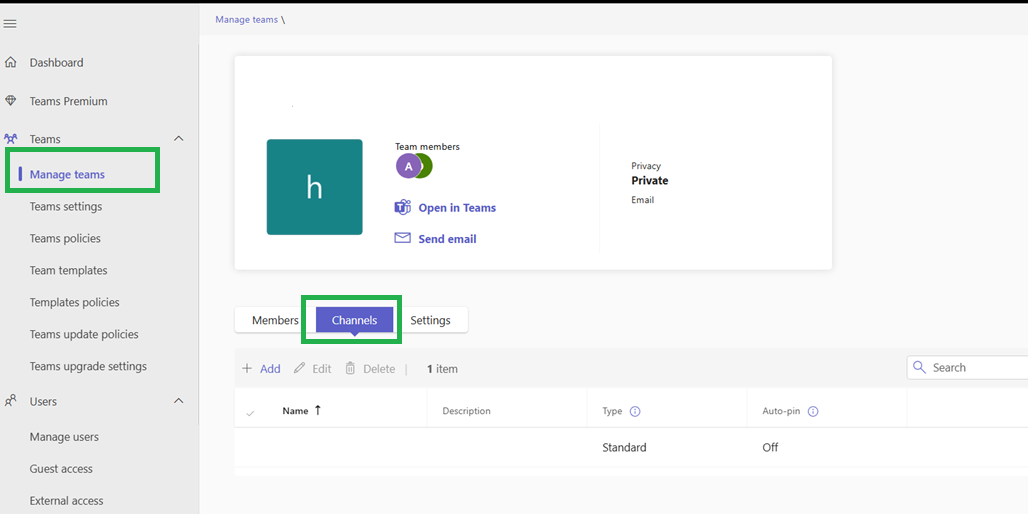Click the Edit button label

tap(321, 369)
